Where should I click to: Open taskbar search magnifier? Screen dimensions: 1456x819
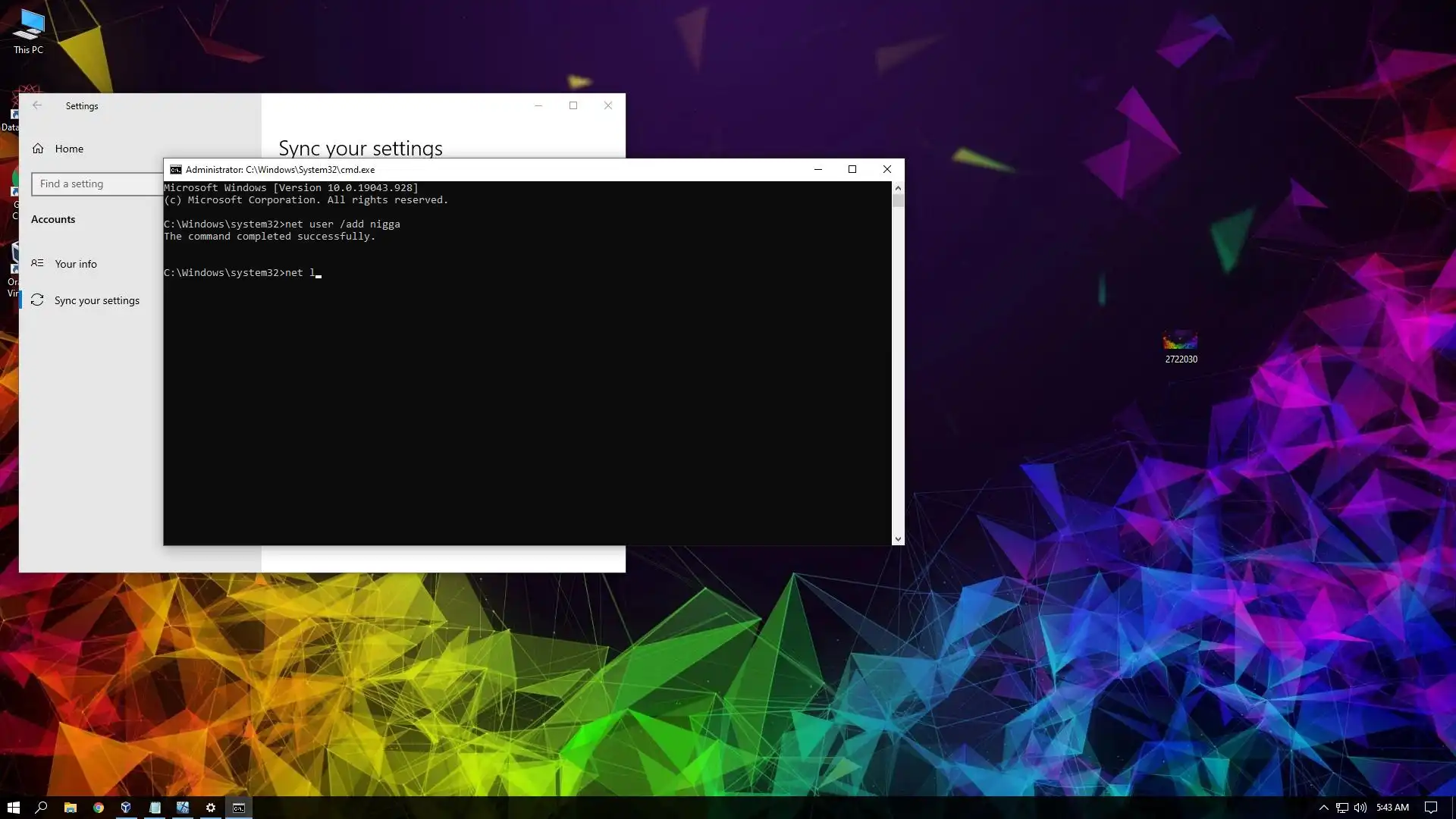(42, 808)
